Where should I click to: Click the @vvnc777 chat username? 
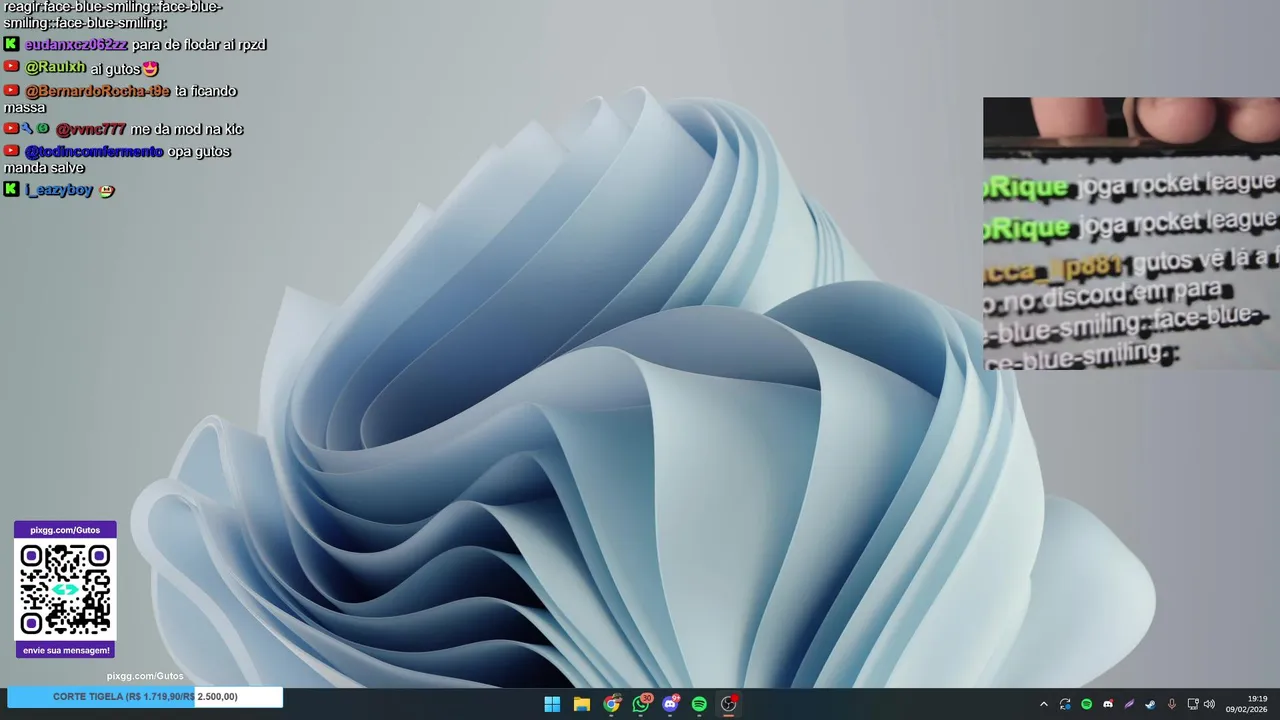tap(91, 129)
